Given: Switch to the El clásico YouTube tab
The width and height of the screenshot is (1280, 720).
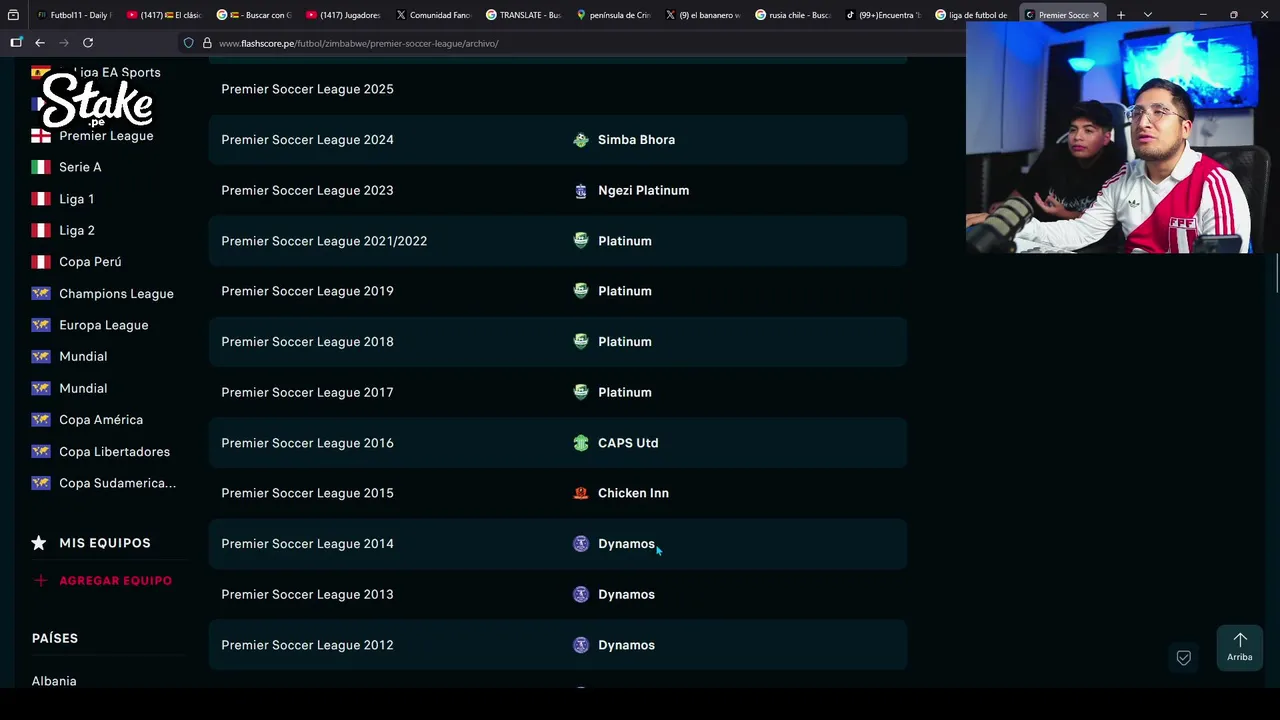Looking at the screenshot, I should 164,15.
